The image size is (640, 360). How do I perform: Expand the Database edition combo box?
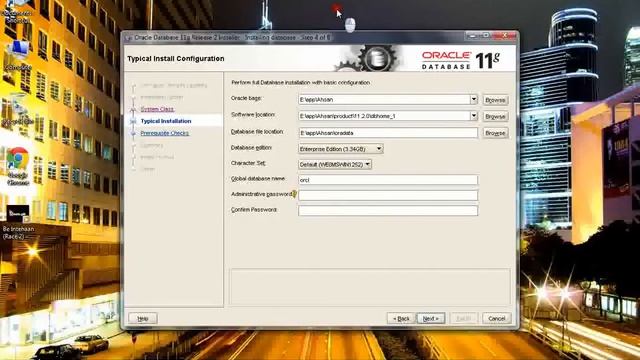[341, 149]
